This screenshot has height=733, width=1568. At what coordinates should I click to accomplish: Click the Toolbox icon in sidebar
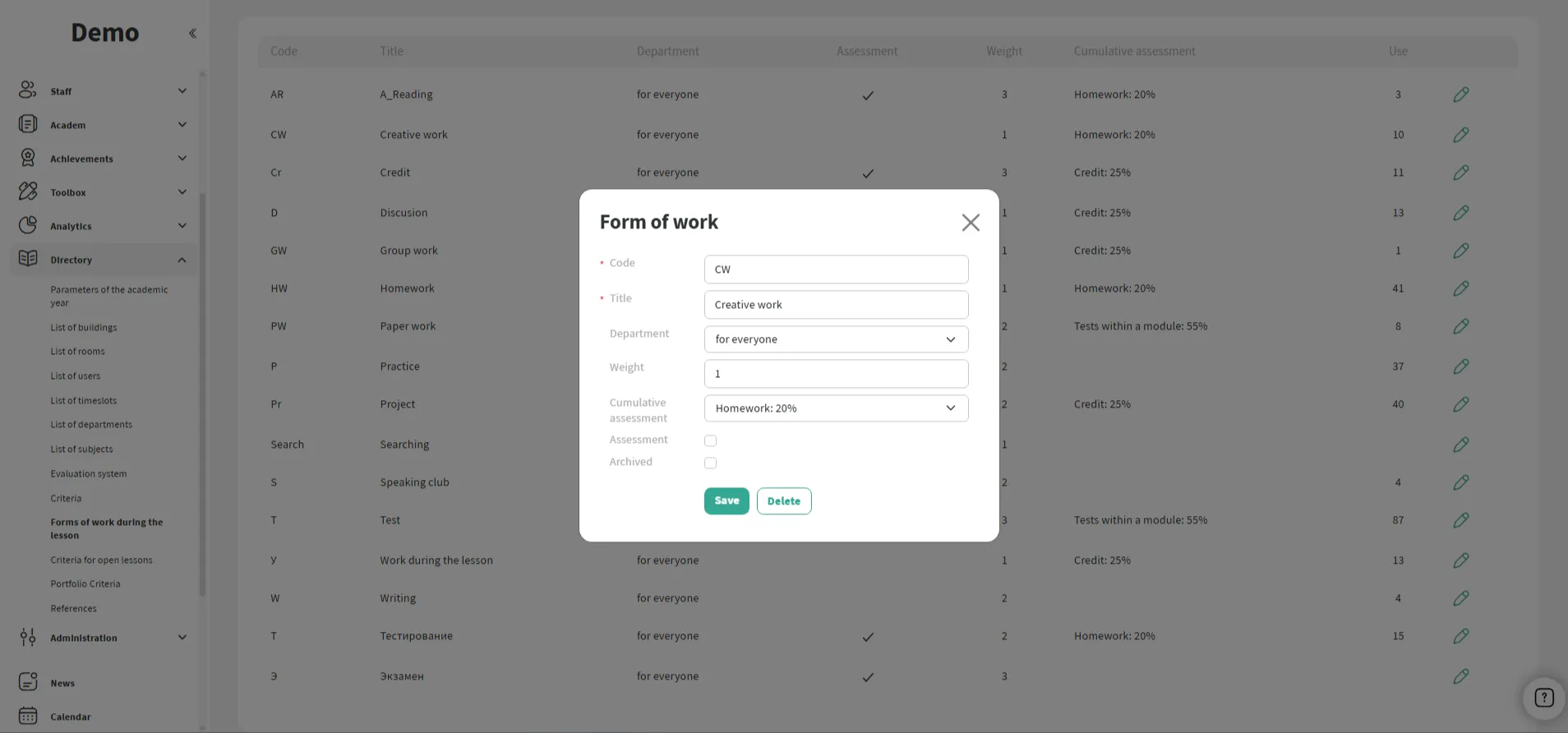(x=27, y=191)
